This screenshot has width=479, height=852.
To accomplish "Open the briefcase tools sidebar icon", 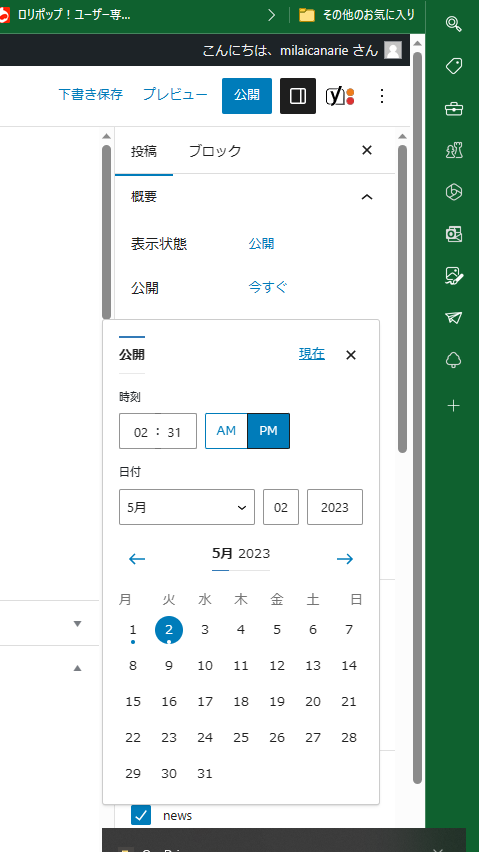I will click(x=453, y=109).
